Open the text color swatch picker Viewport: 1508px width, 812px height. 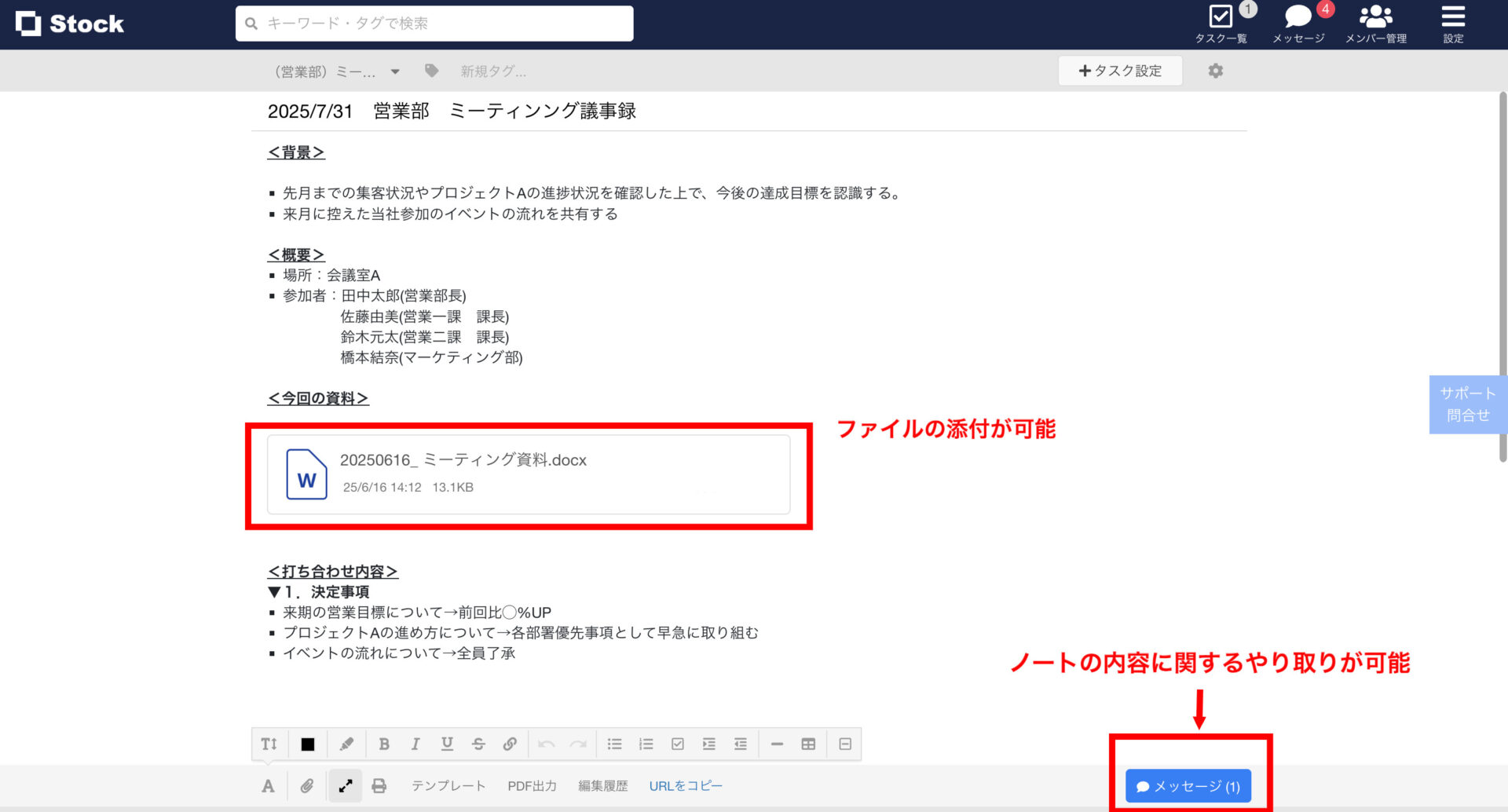tap(307, 743)
